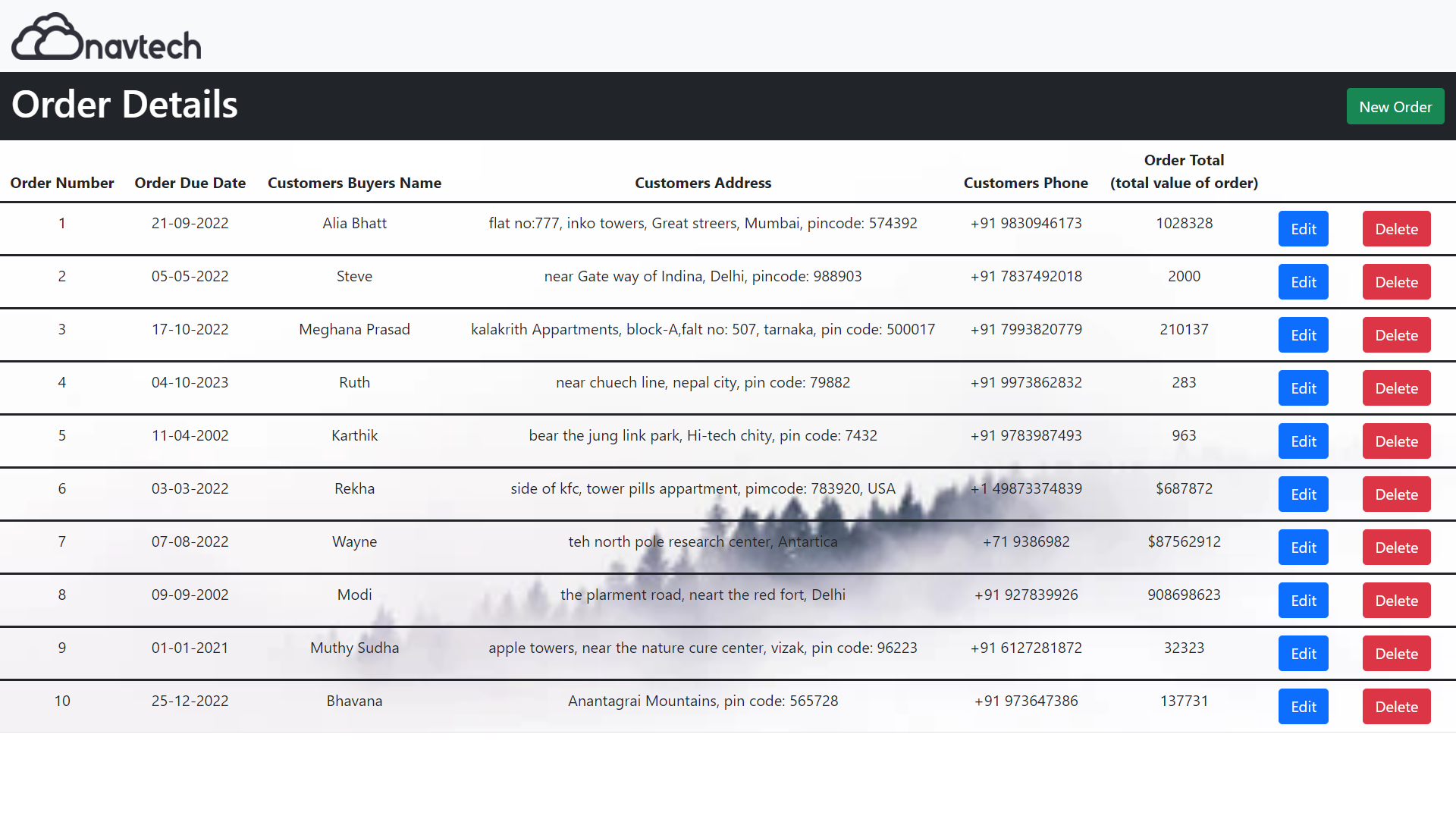
Task: Delete Alia Bhatt's order
Action: 1395,229
